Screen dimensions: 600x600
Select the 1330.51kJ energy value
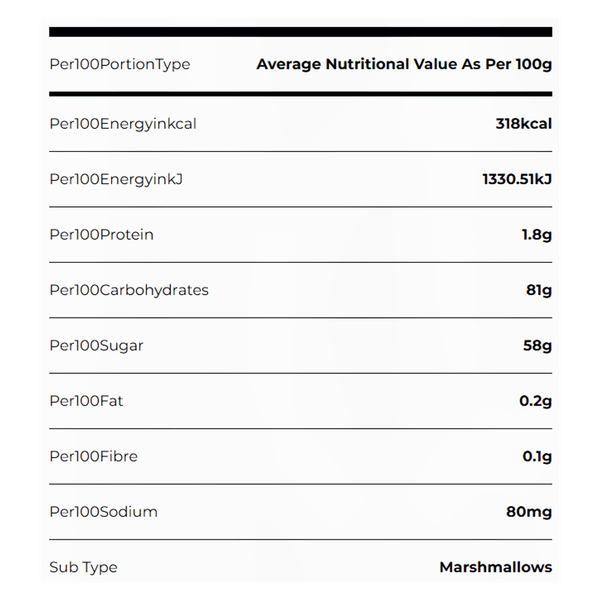point(517,179)
